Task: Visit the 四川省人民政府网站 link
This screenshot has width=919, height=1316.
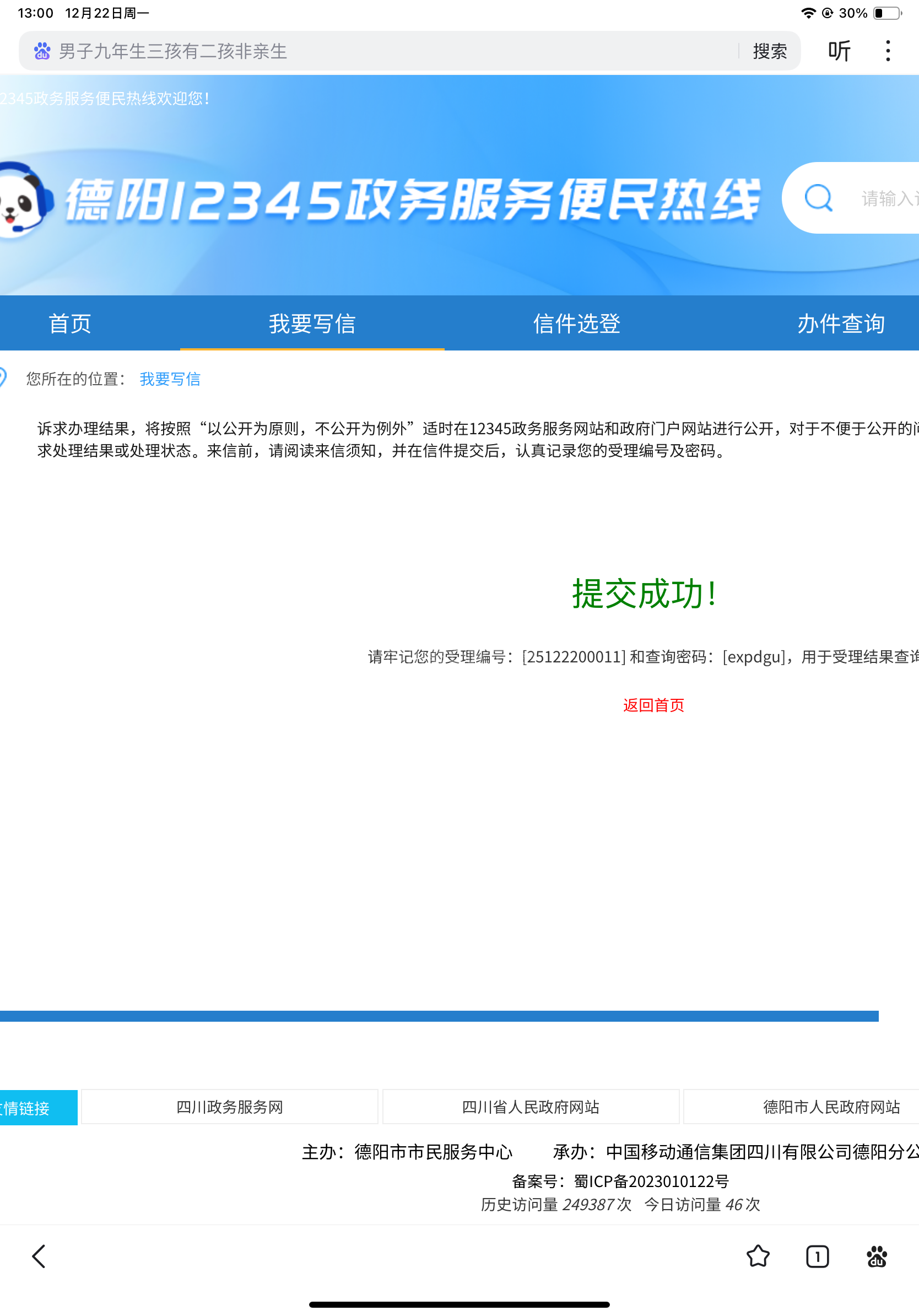Action: click(x=531, y=1107)
